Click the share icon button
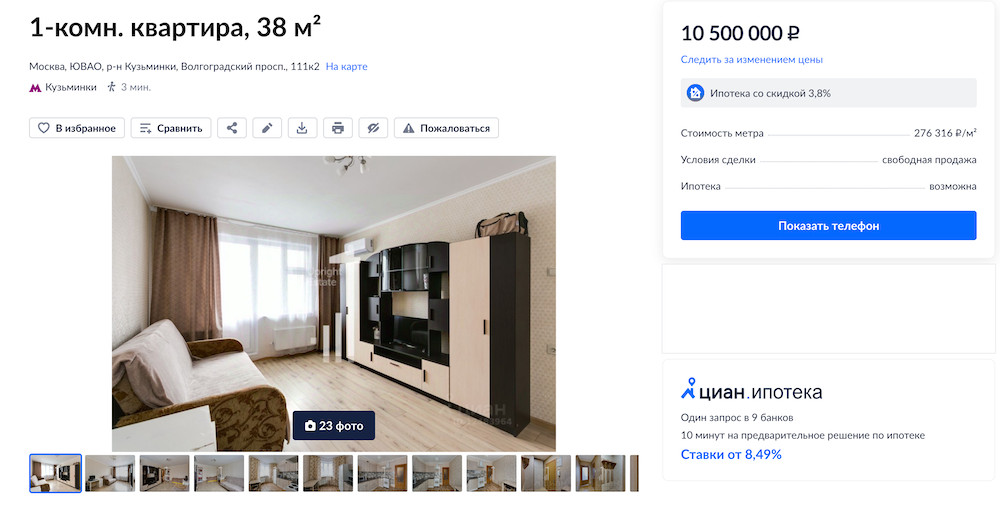Viewport: 1000px width, 515px height. pos(232,128)
